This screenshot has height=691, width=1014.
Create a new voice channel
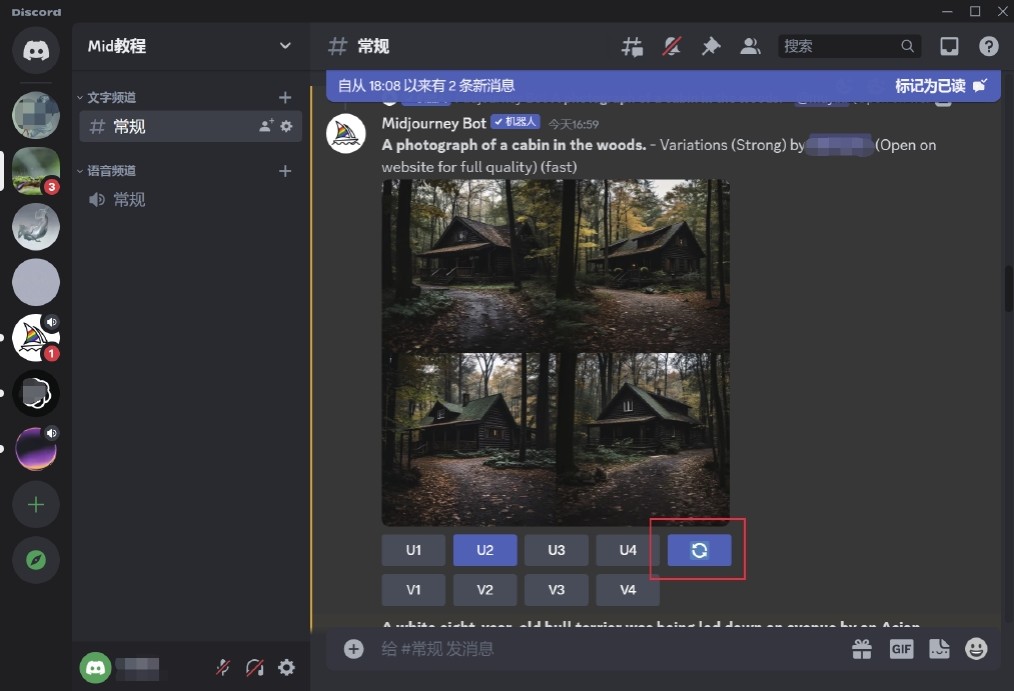click(285, 171)
